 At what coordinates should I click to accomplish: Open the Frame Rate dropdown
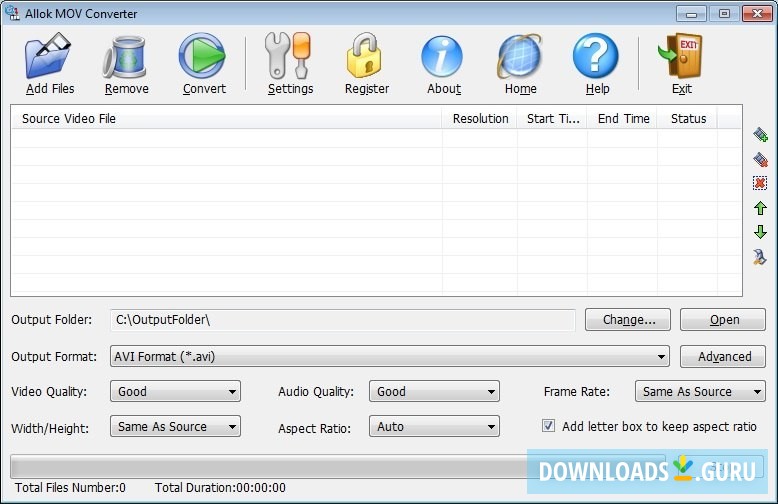(x=700, y=391)
